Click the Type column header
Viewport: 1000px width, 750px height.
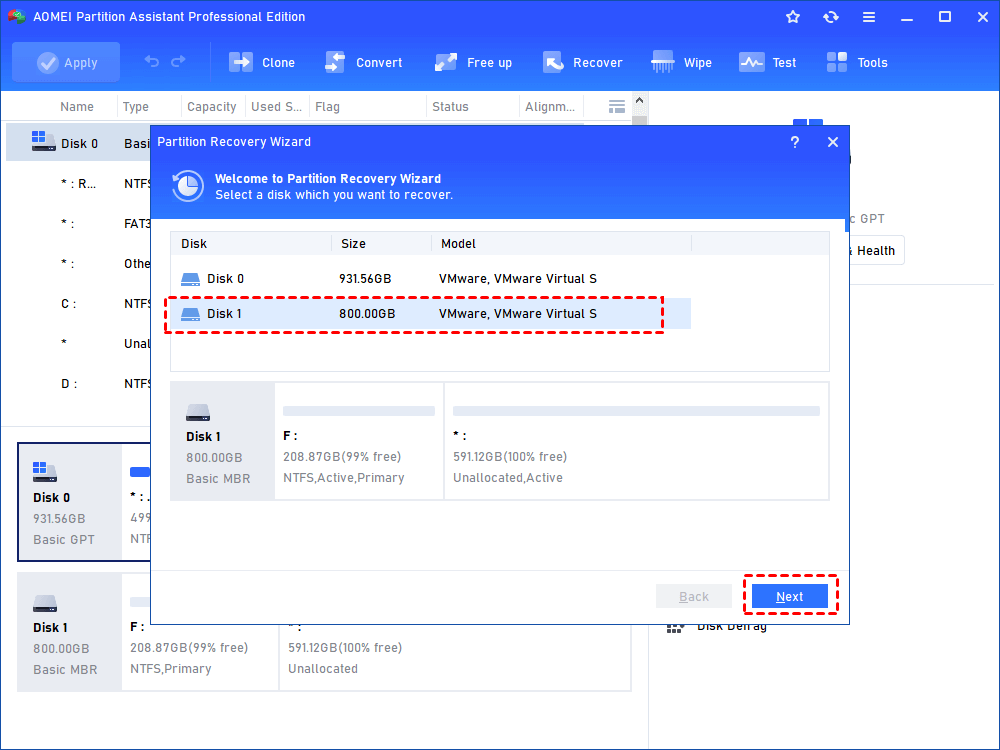point(135,107)
